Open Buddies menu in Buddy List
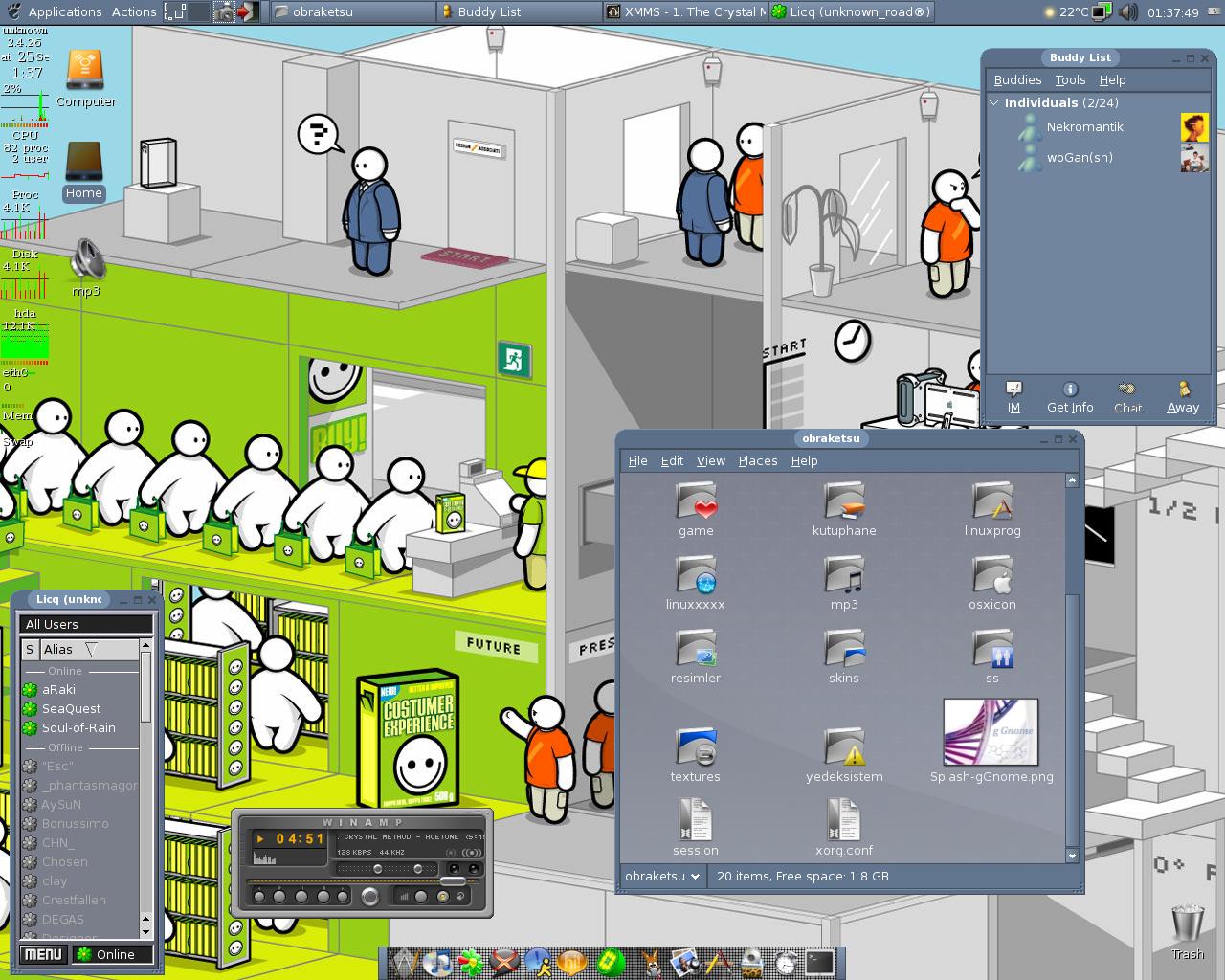 point(1017,79)
